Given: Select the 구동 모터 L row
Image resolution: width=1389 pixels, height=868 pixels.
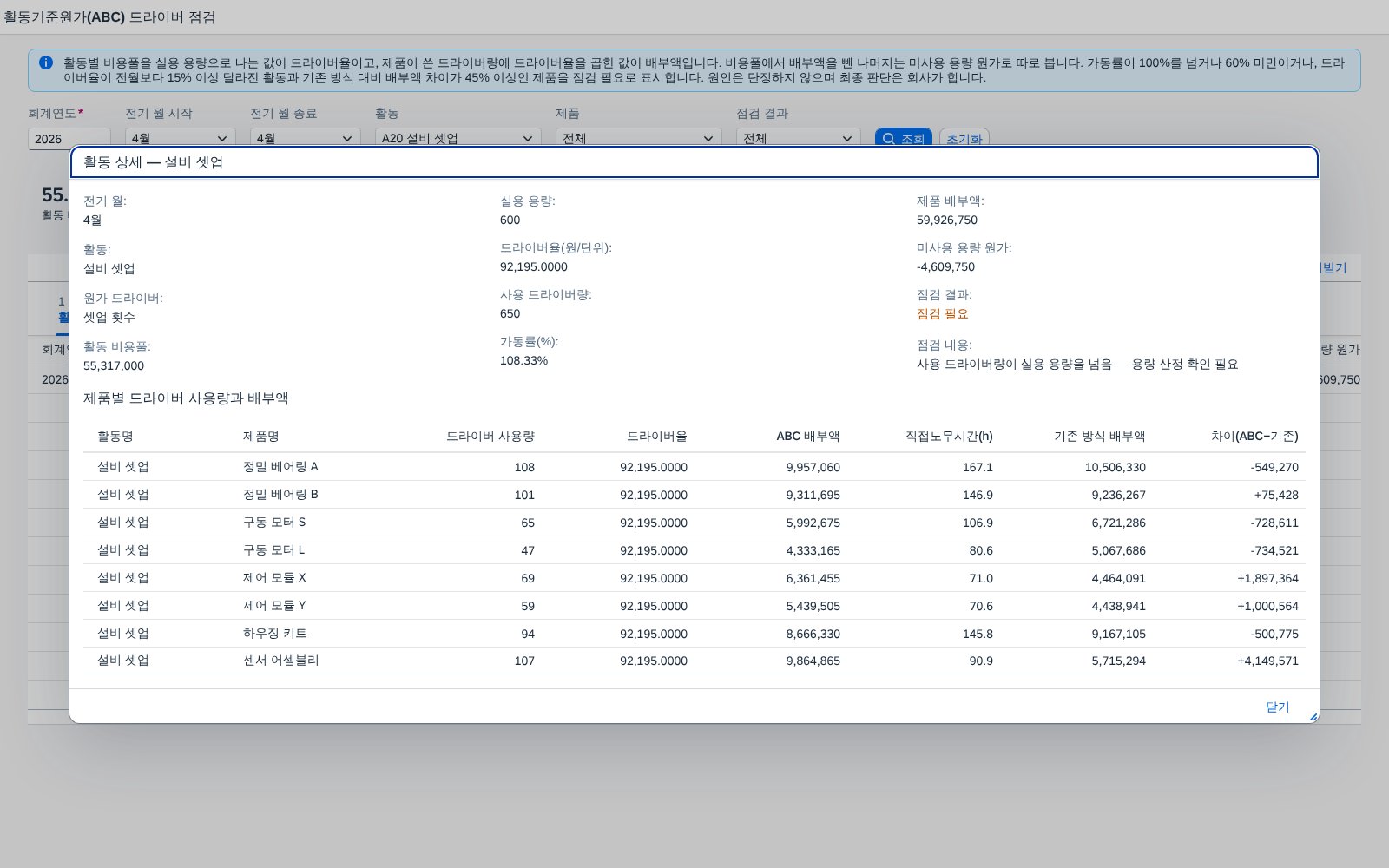Looking at the screenshot, I should click(694, 550).
